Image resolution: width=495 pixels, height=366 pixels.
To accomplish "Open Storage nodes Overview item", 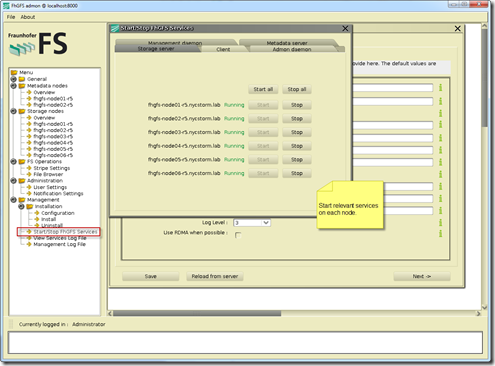I will click(44, 117).
